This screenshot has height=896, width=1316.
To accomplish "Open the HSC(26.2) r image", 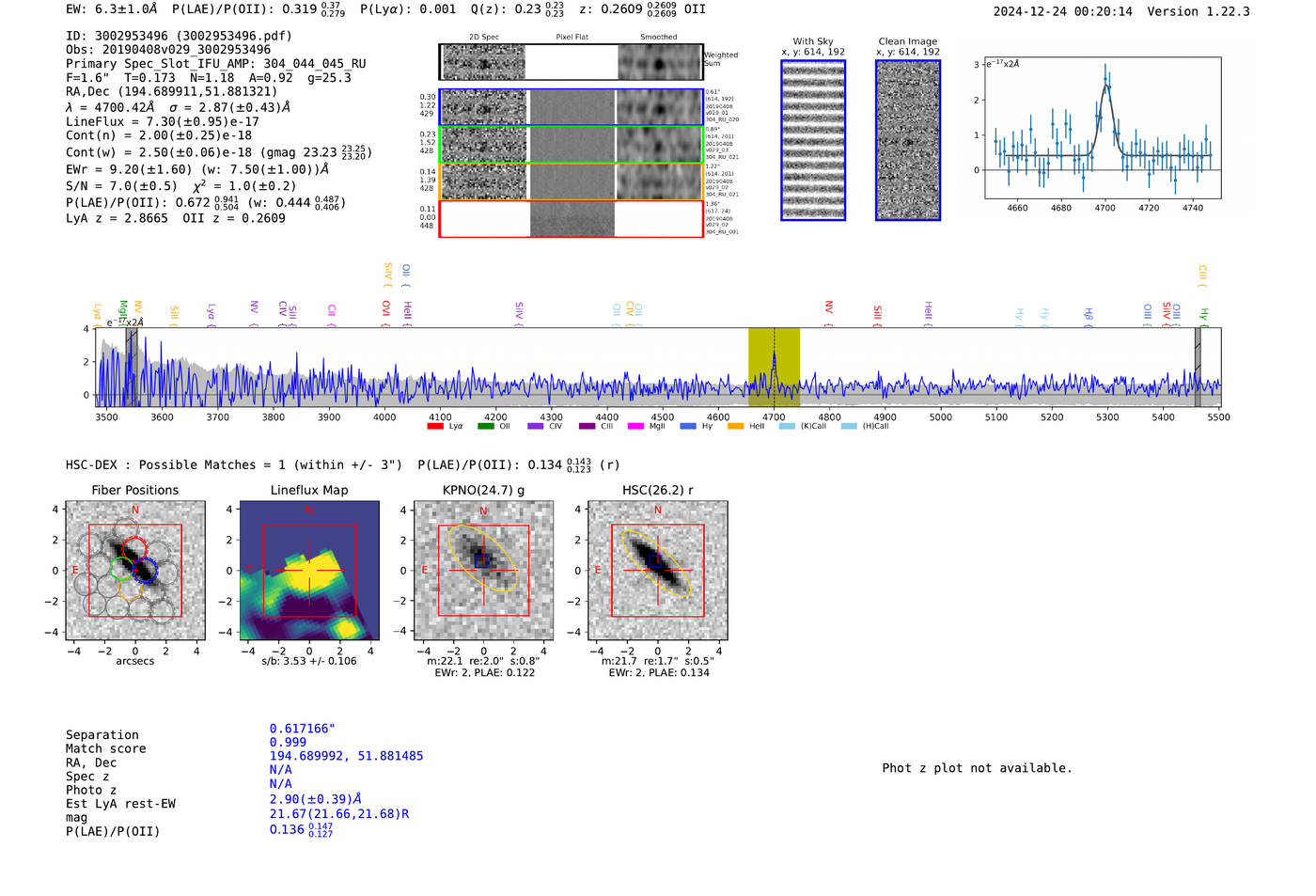I will pos(658,571).
